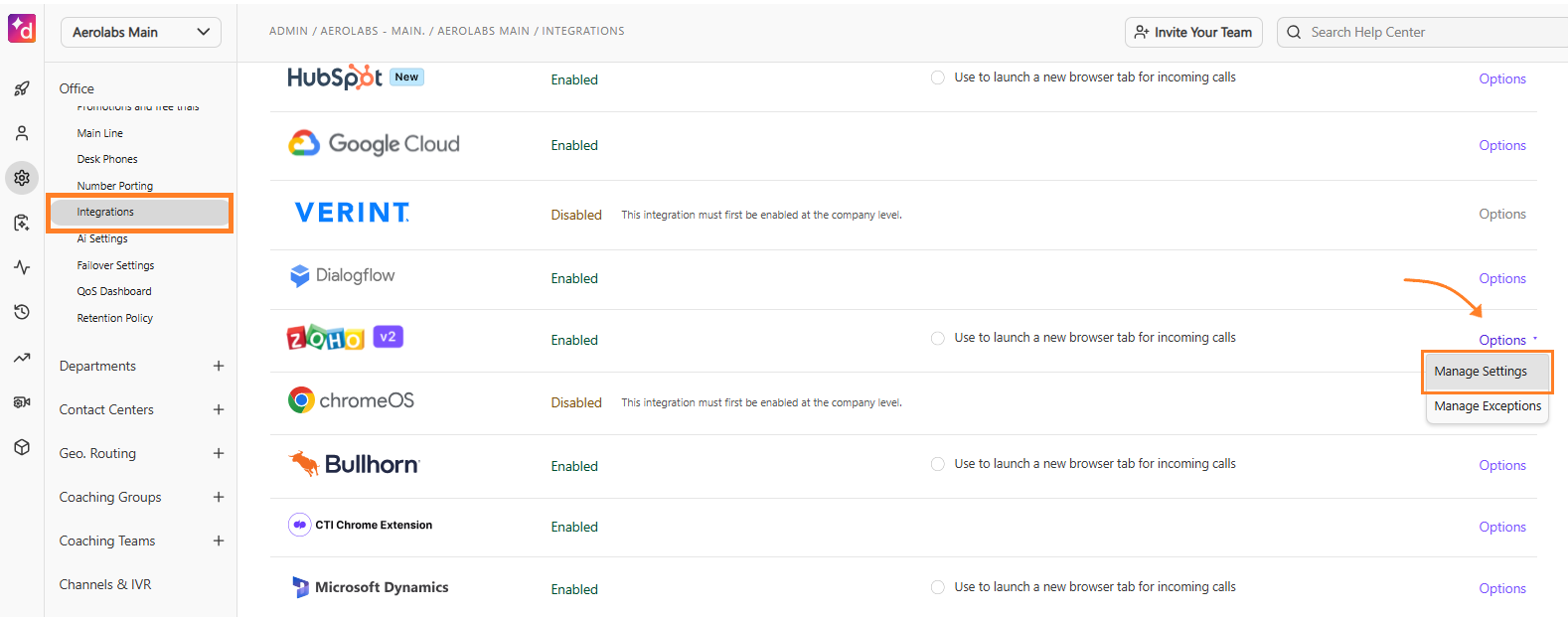Click the Google Cloud integration logo
Viewport: 1568px width, 618px height.
pyautogui.click(x=374, y=144)
